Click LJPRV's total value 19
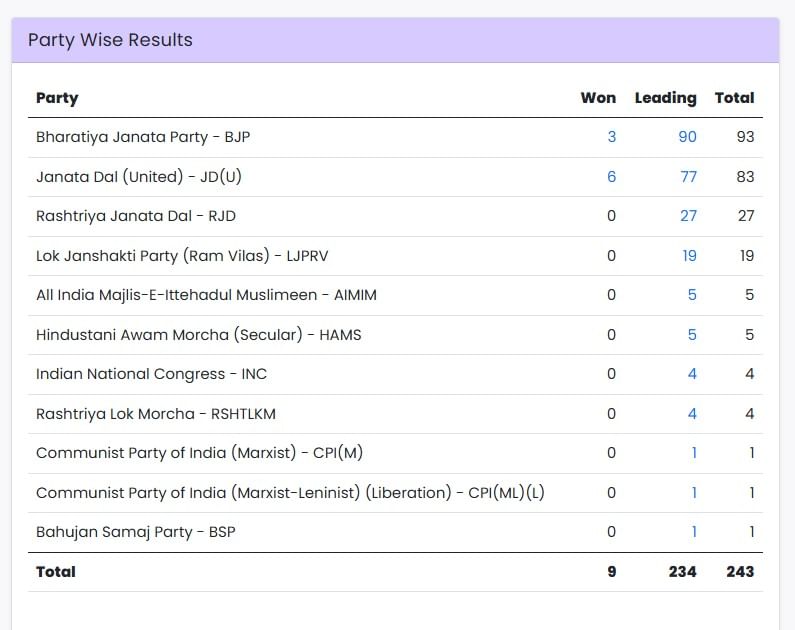 coord(747,255)
